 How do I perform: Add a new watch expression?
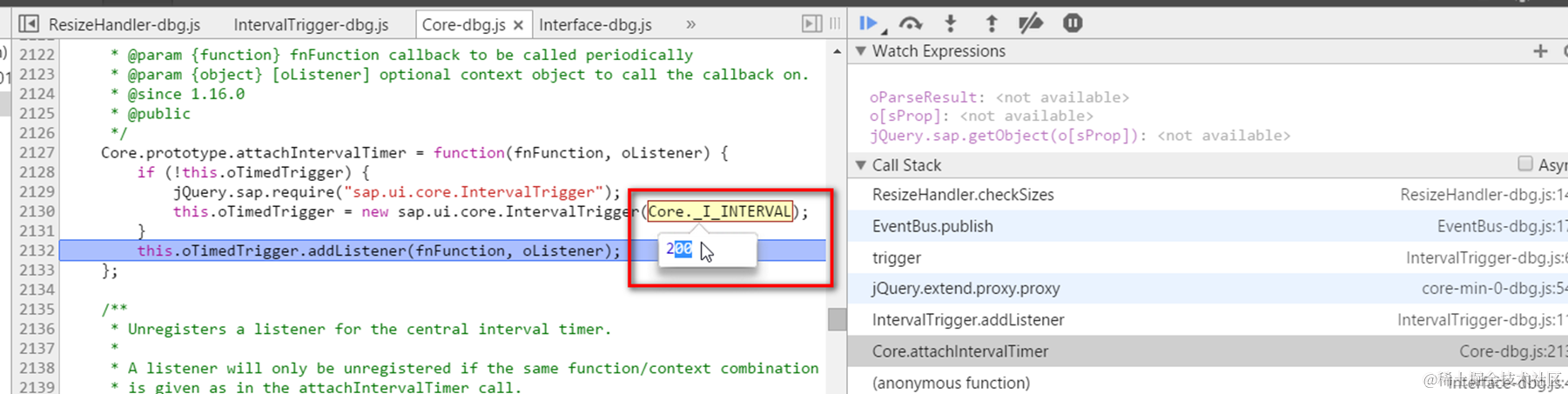click(1540, 51)
